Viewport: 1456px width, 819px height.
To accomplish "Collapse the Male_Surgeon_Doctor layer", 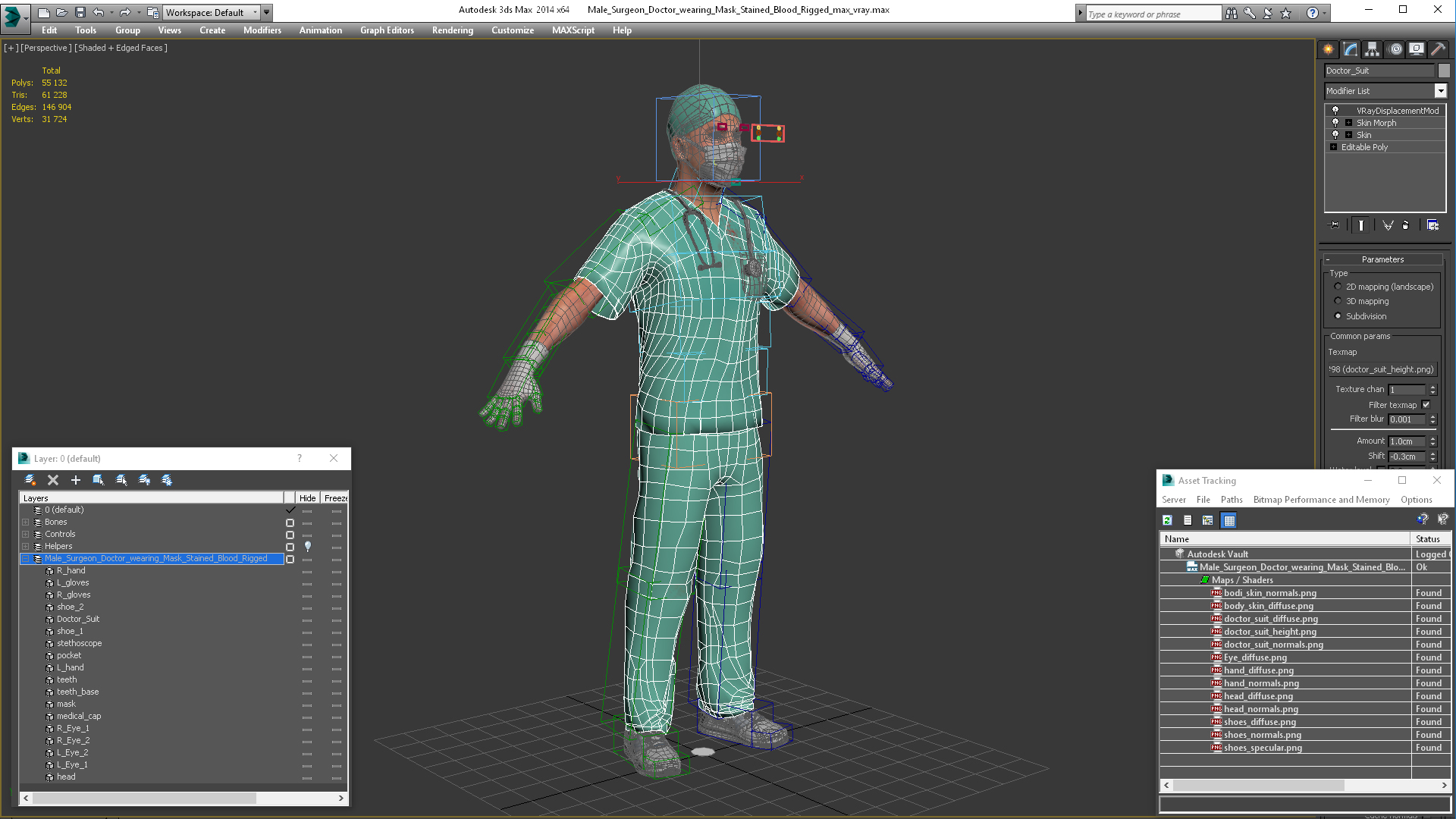I will 25,559.
